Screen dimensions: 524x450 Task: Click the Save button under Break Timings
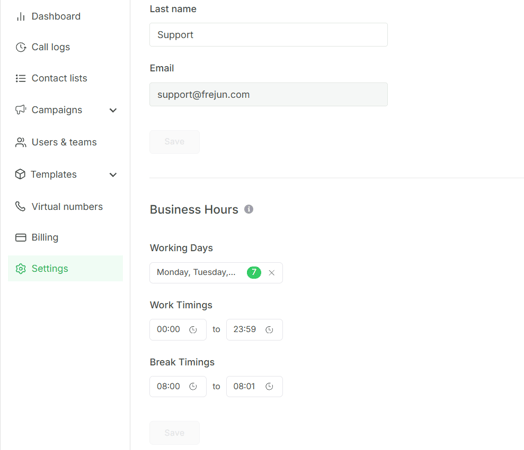174,433
